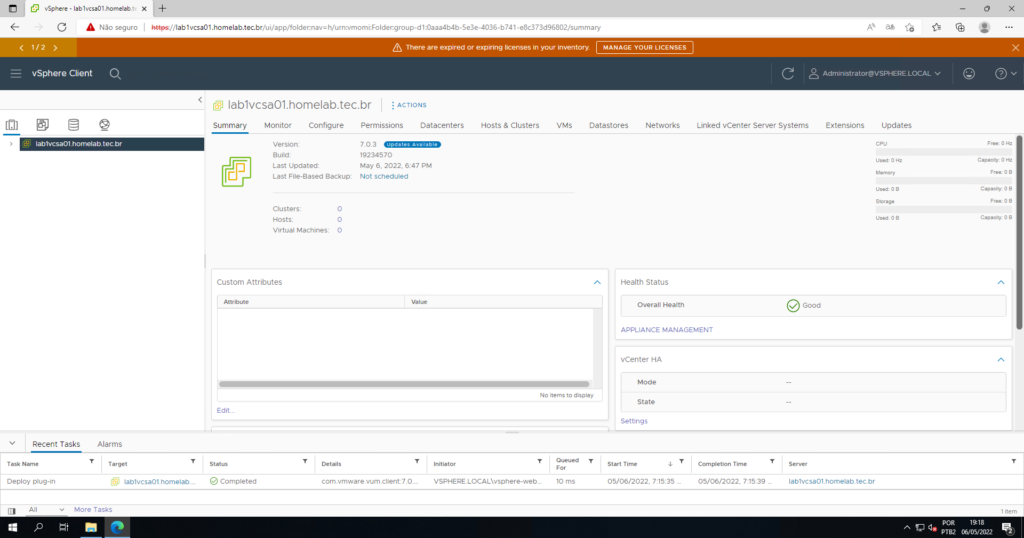The image size is (1024, 538).
Task: Open the vSphere Client hamburger menu
Action: pyautogui.click(x=16, y=74)
